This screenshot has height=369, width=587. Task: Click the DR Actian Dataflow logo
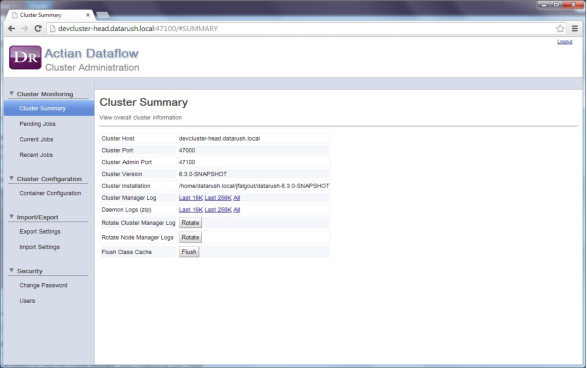click(x=25, y=57)
